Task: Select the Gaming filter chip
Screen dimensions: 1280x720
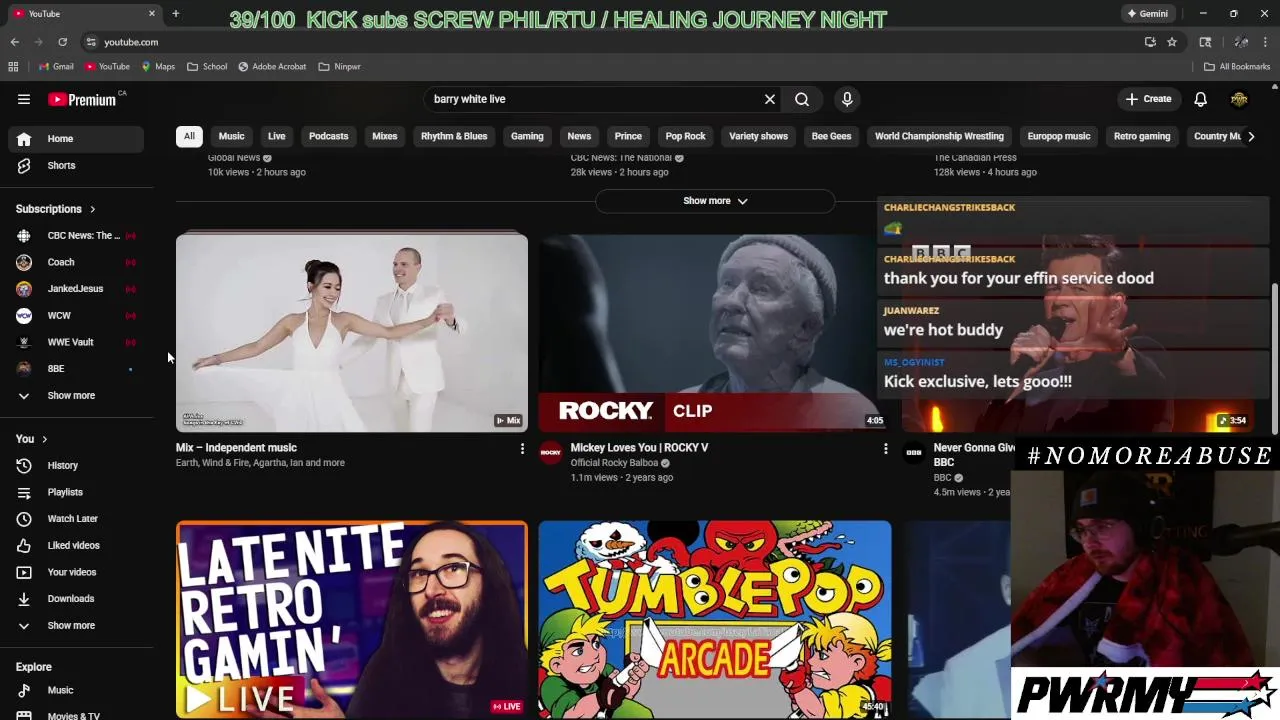Action: [527, 136]
